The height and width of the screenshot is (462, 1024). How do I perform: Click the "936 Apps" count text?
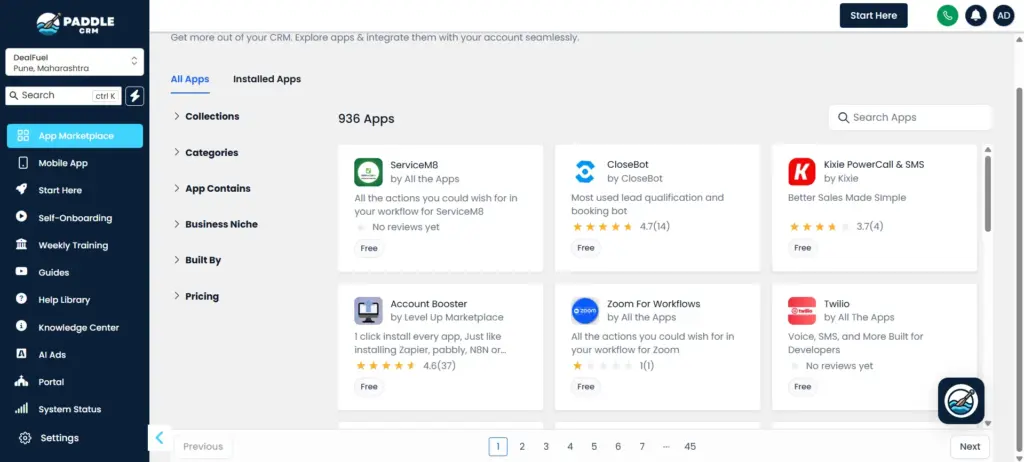point(366,119)
